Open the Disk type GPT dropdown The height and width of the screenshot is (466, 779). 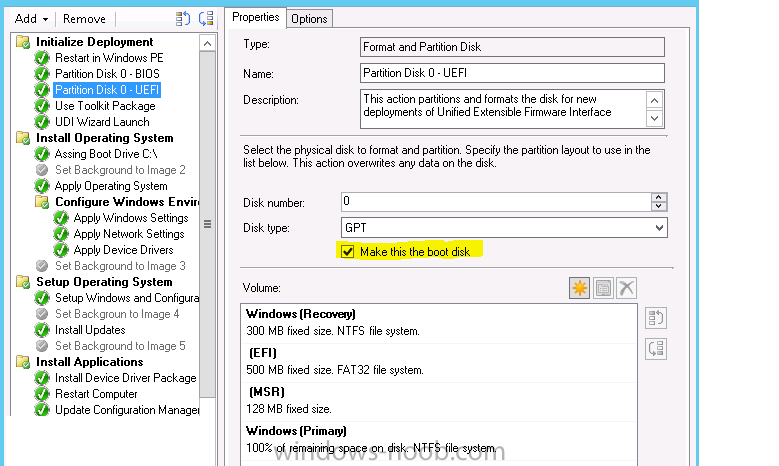504,228
